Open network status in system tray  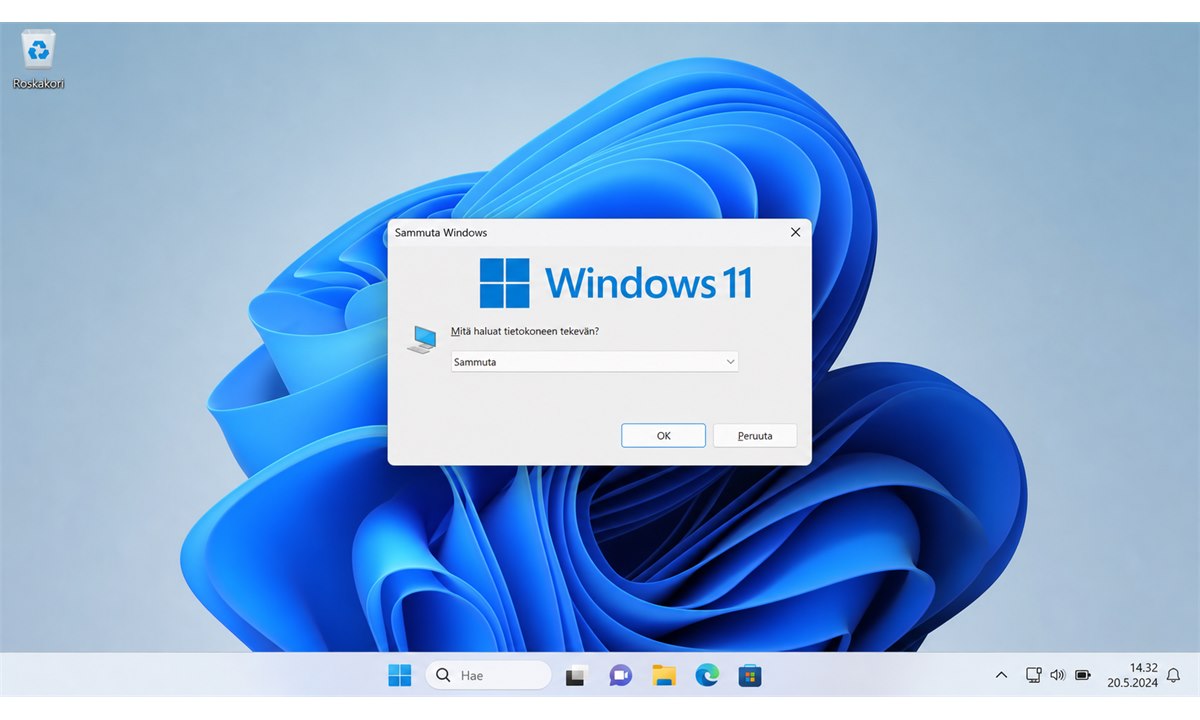coord(1034,675)
